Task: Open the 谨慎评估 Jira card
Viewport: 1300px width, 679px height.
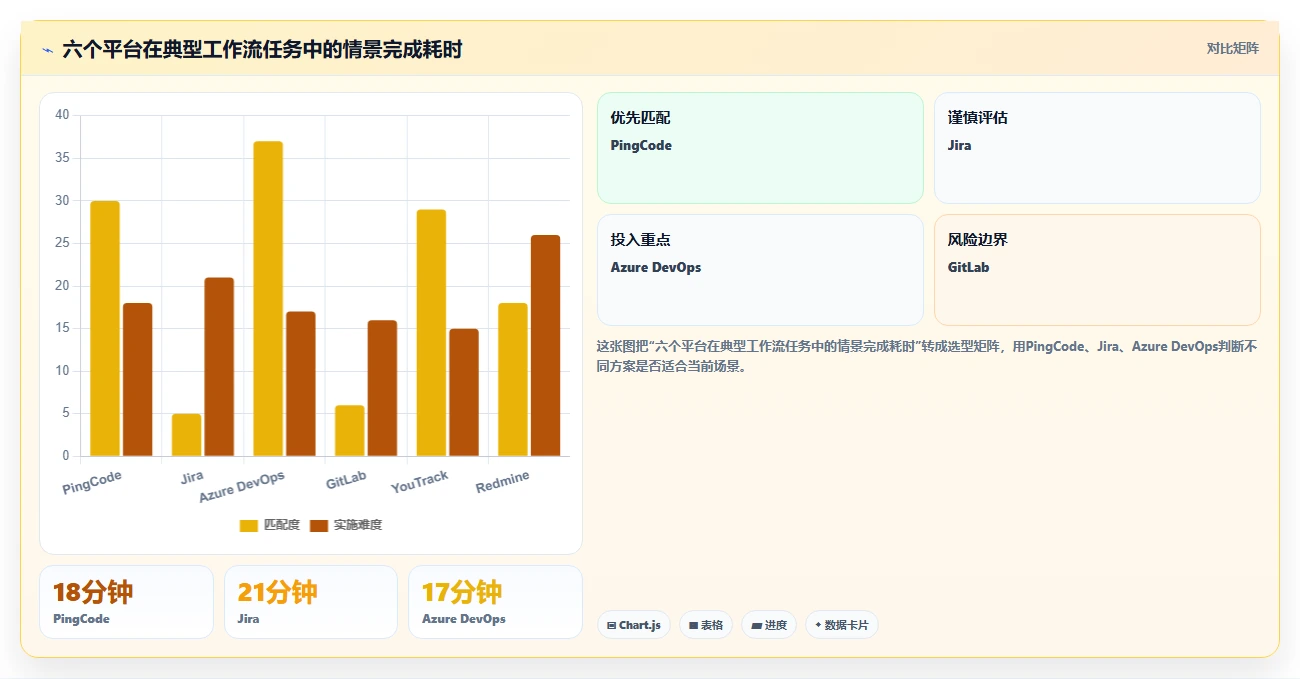Action: pyautogui.click(x=1097, y=148)
